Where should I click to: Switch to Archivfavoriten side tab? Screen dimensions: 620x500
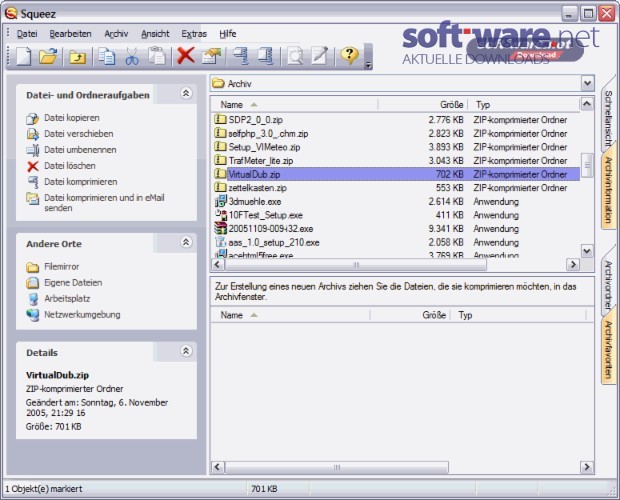tap(608, 350)
